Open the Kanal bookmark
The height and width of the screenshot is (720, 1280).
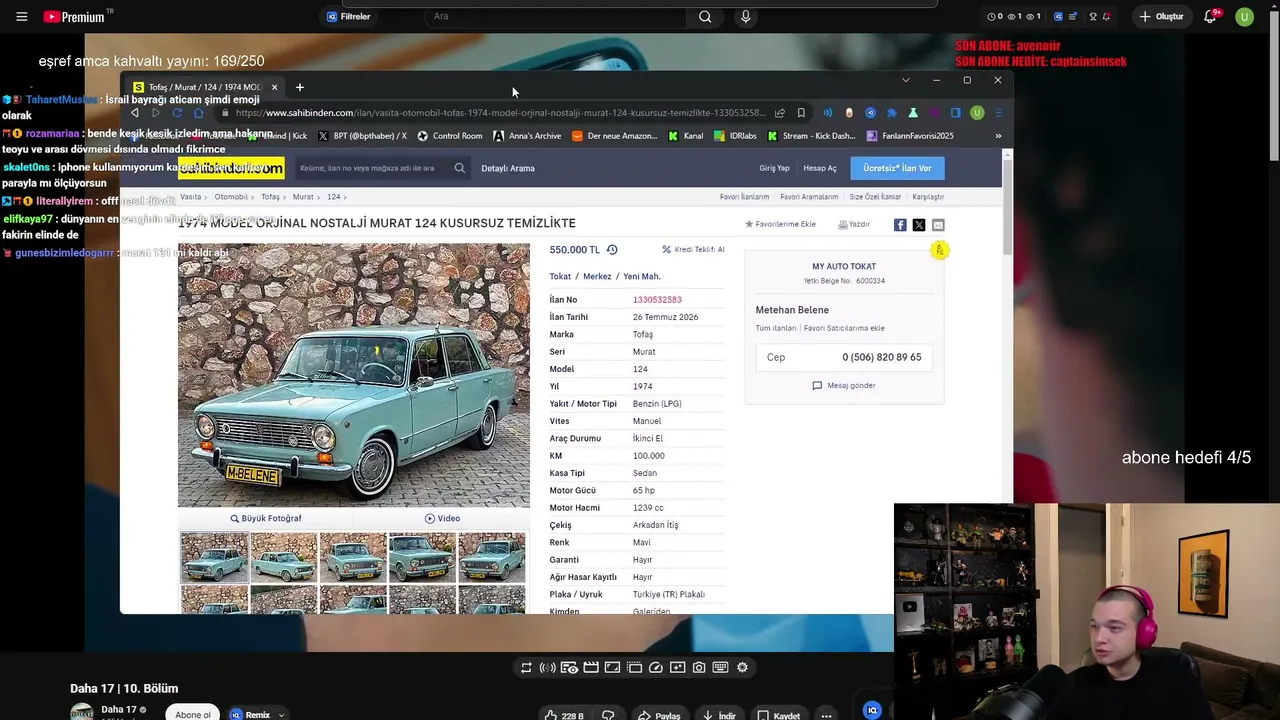(686, 136)
